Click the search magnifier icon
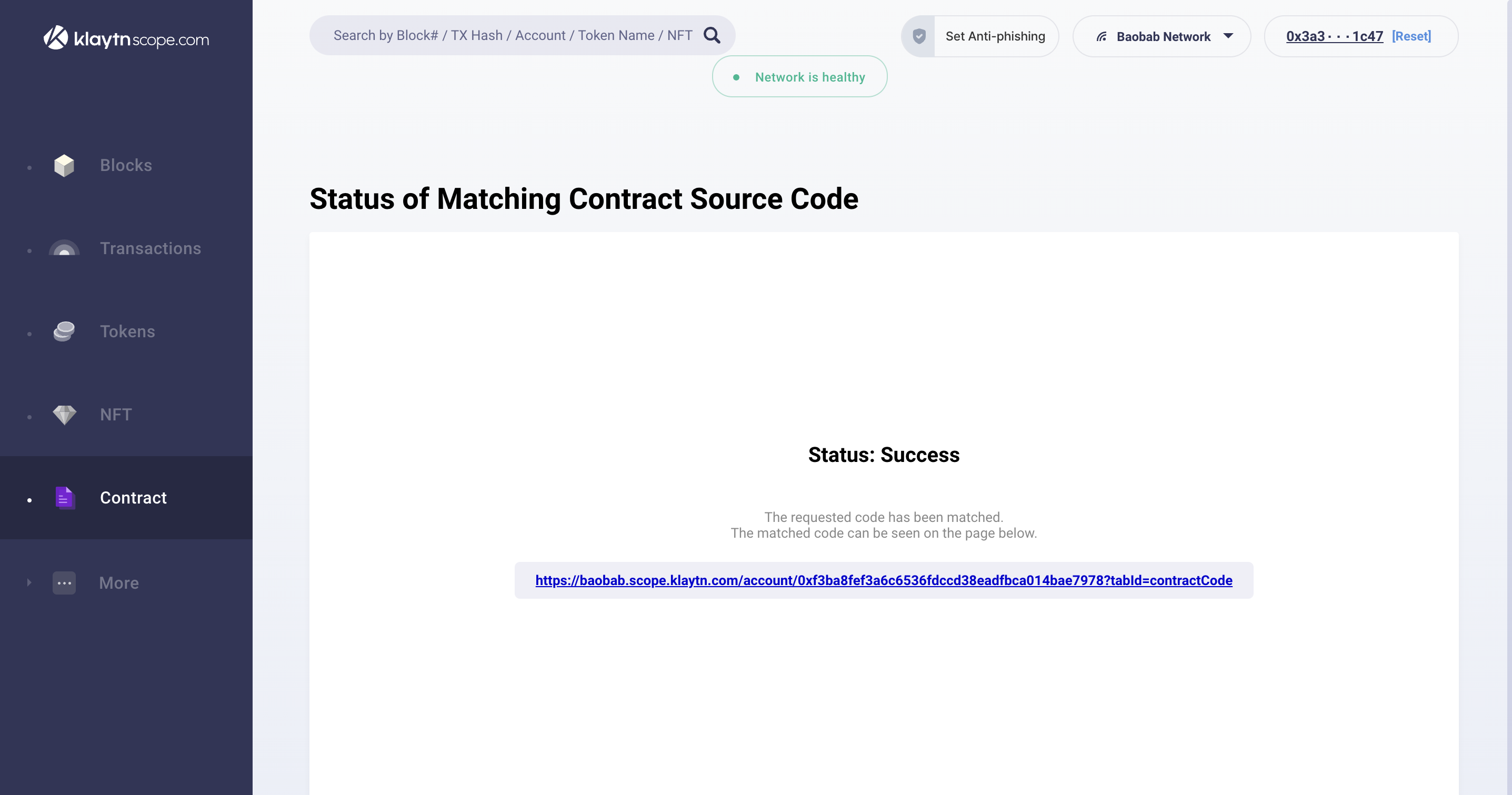This screenshot has width=1512, height=795. click(x=712, y=36)
